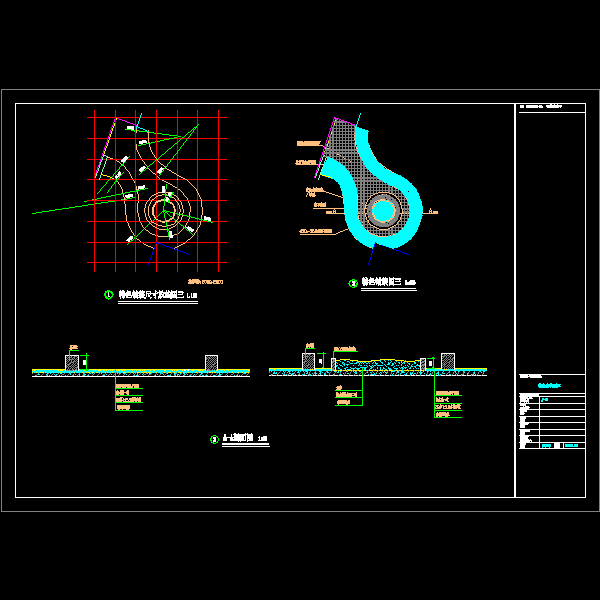Click the green circled number 1 drawing marker
600x600 pixels.
pos(109,295)
